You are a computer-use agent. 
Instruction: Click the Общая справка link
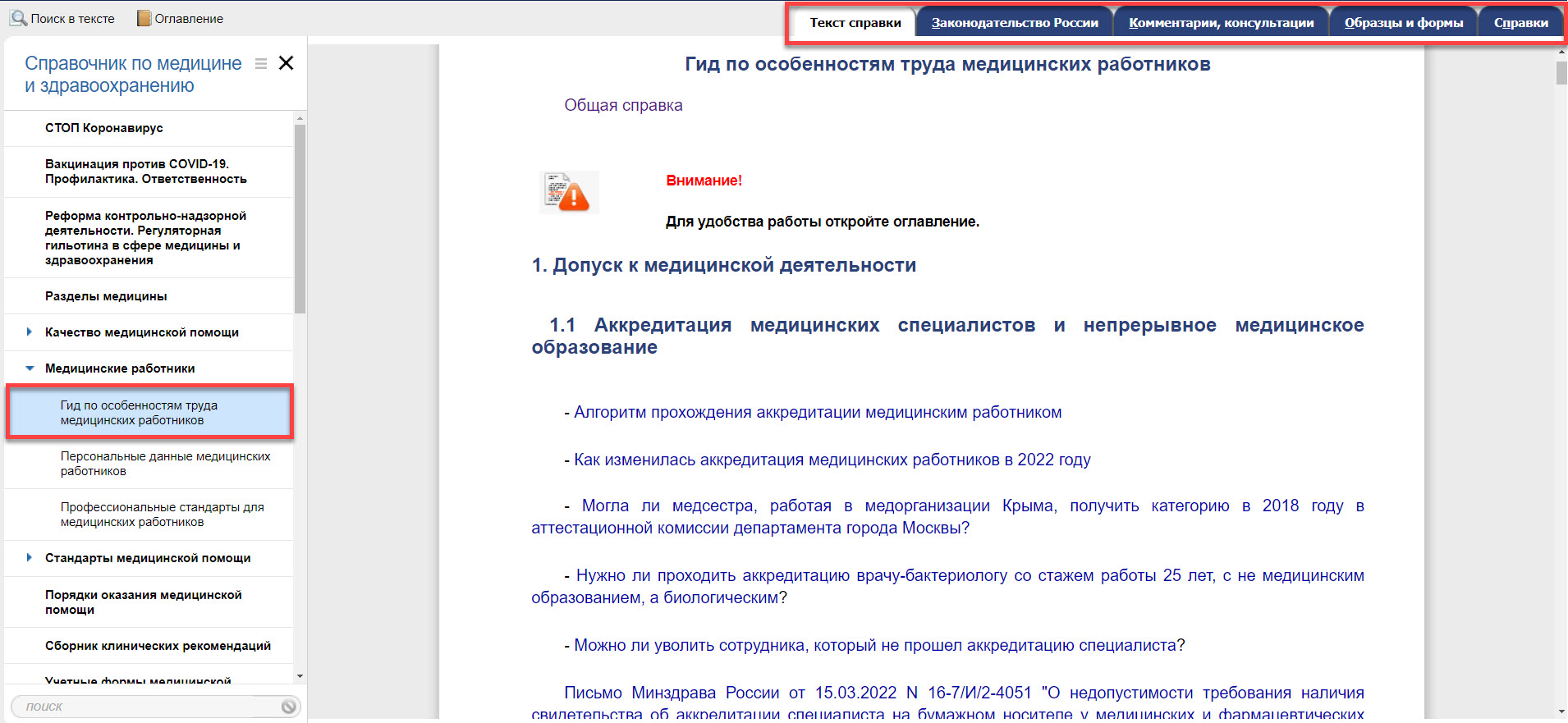(623, 105)
